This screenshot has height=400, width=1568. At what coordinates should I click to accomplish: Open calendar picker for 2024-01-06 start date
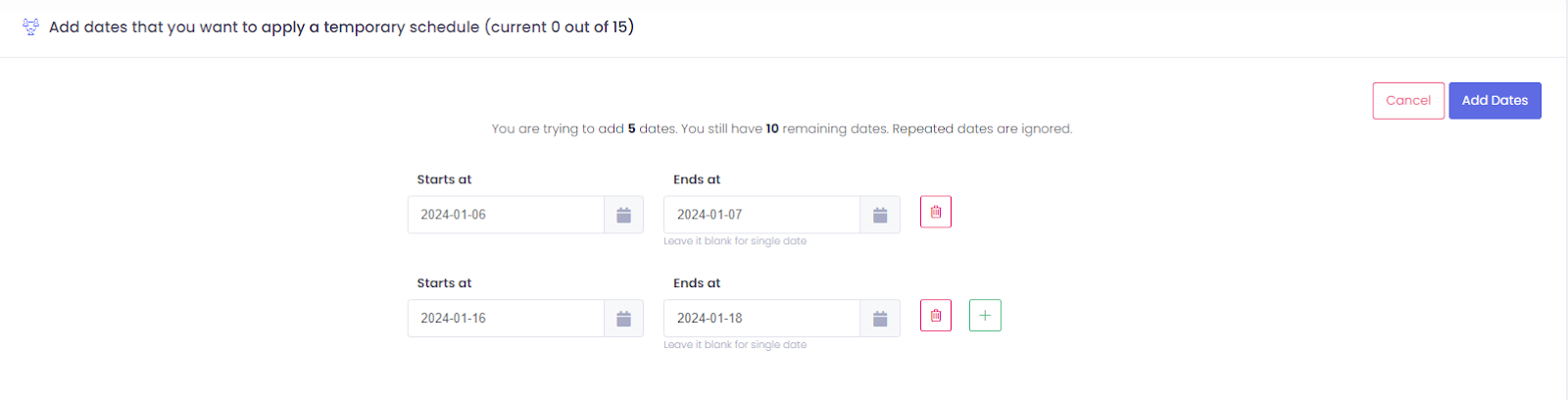[623, 215]
